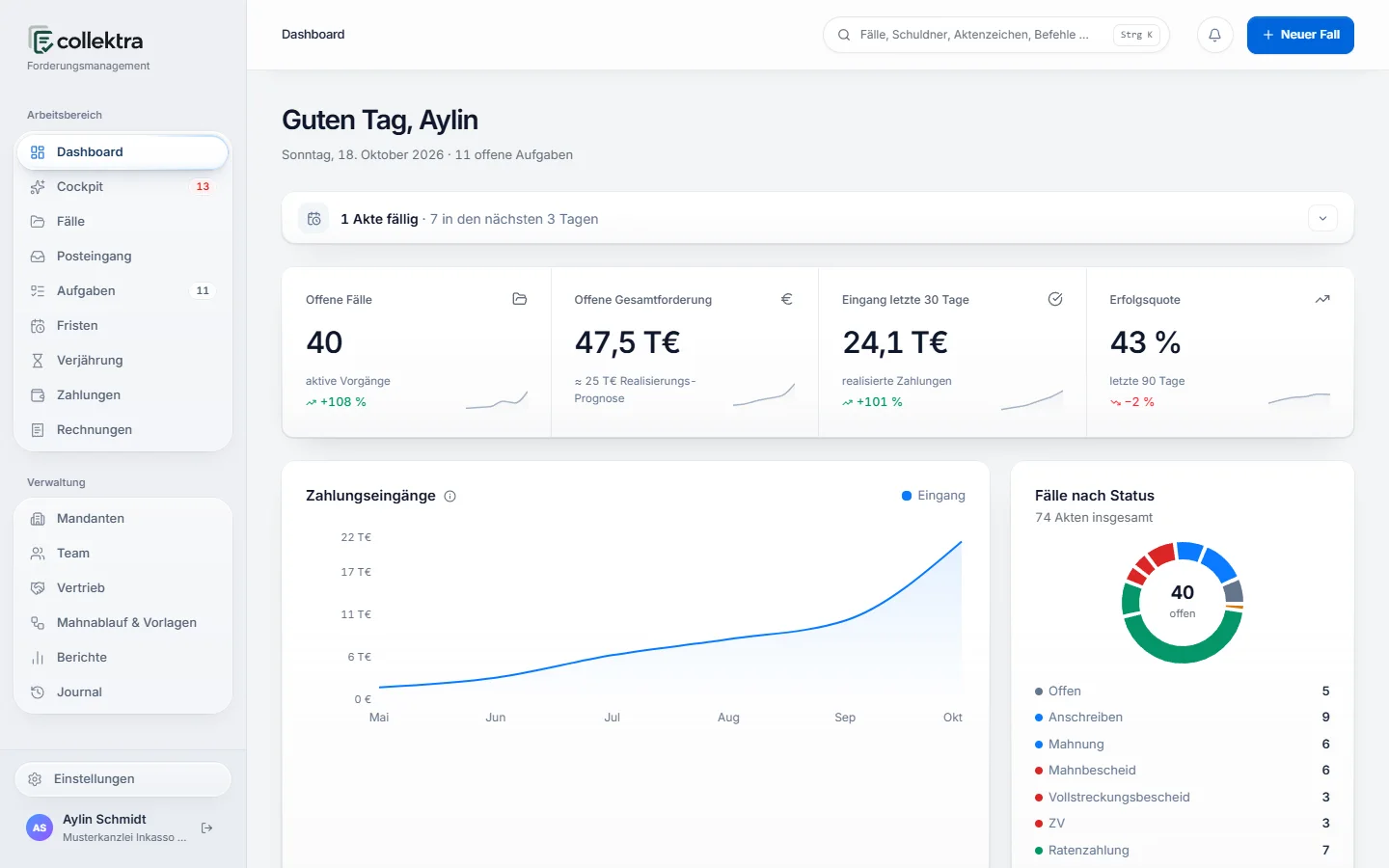Click the Einstellungen gear icon
This screenshot has height=868, width=1389.
tap(35, 779)
